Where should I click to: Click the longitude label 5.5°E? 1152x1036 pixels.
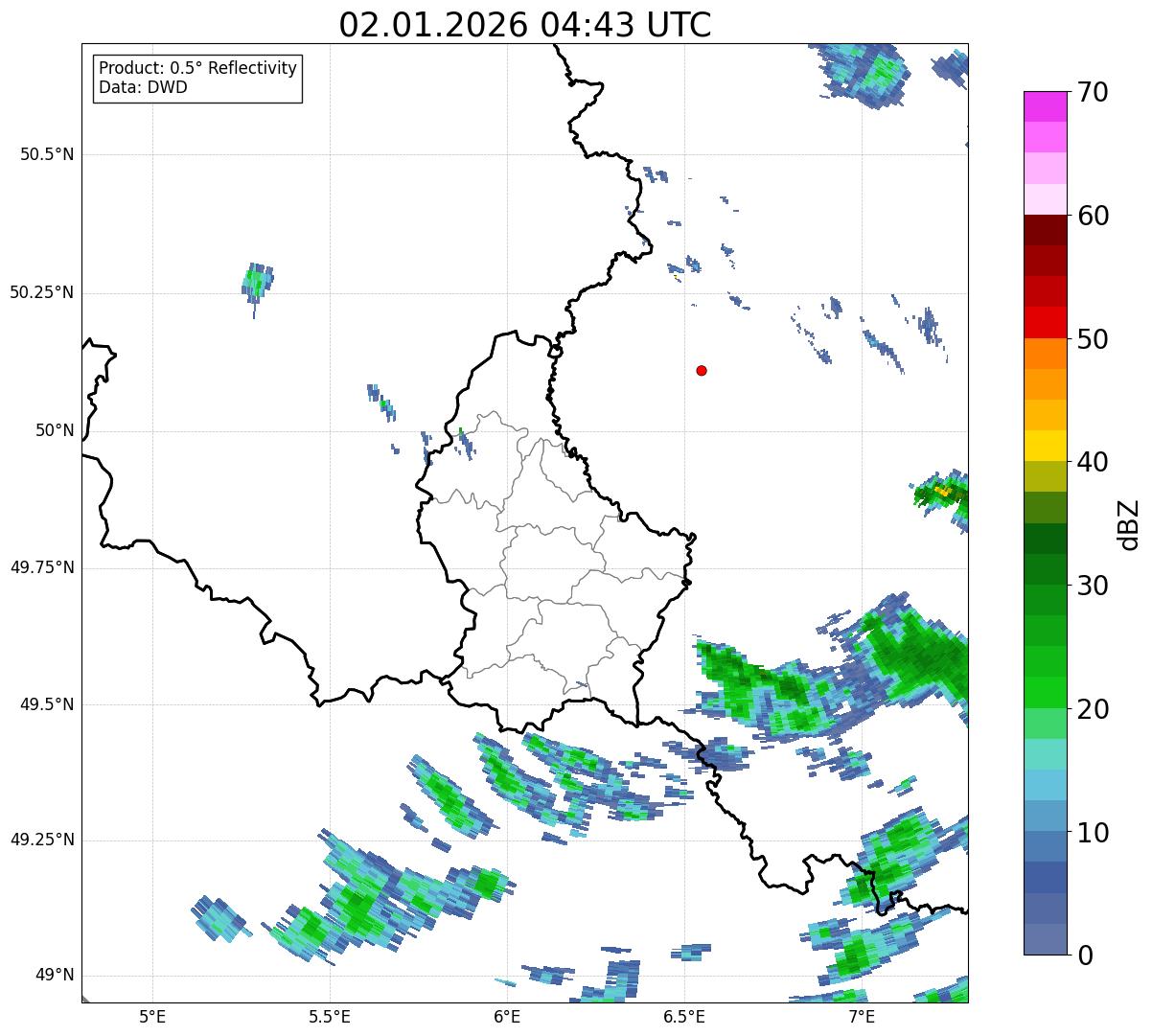(330, 1016)
